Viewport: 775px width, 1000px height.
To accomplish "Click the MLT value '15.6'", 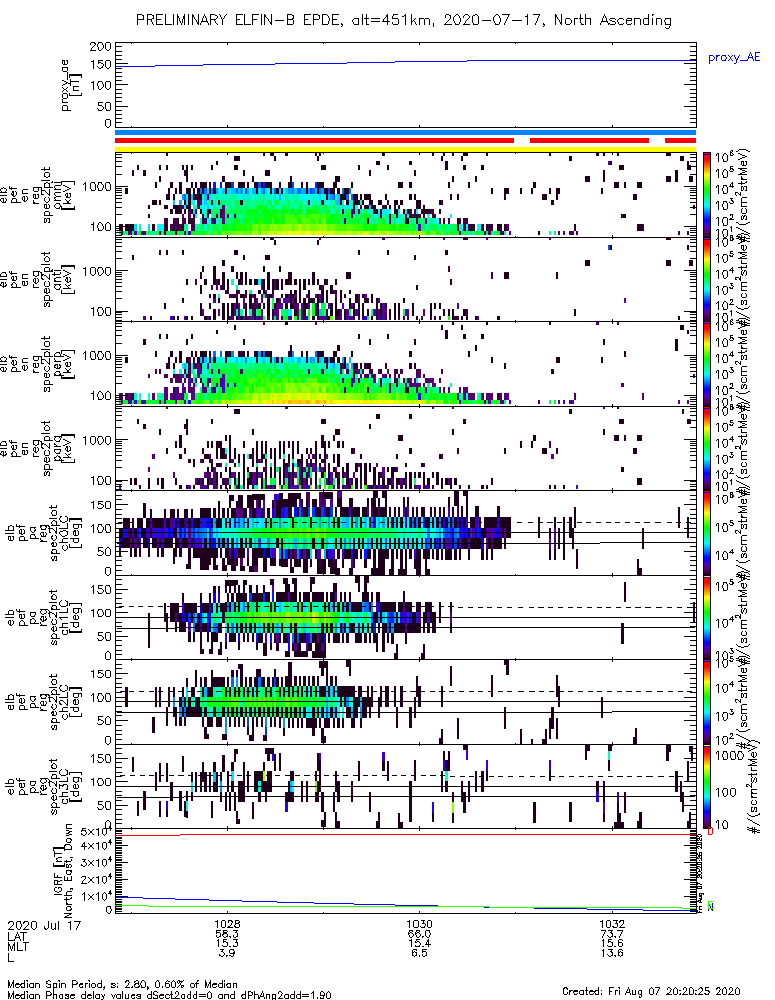I will (612, 943).
